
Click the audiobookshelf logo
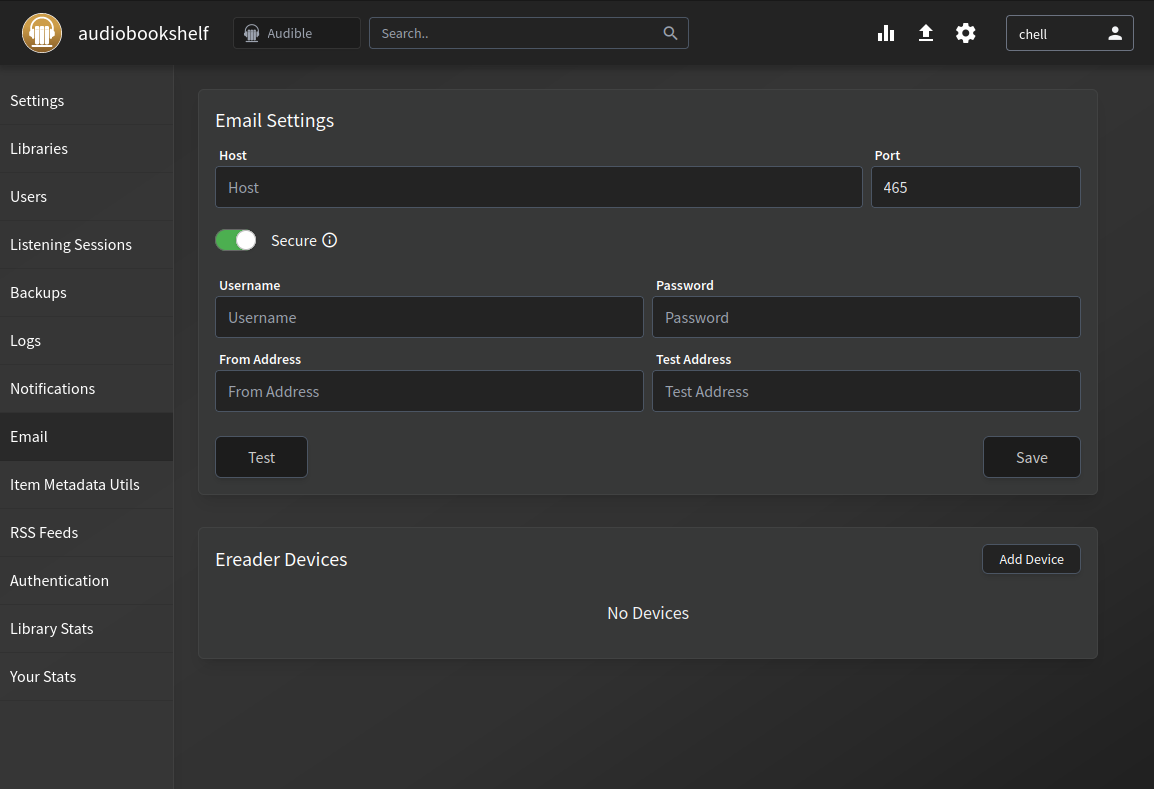[x=42, y=32]
